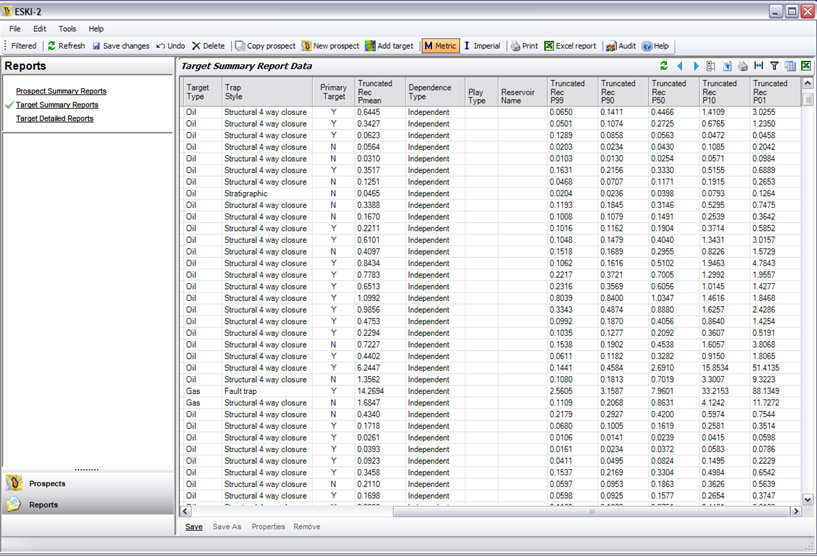Screen dimensions: 817x557
Task: Toggle the Filtered option in toolbar
Action: tap(23, 46)
